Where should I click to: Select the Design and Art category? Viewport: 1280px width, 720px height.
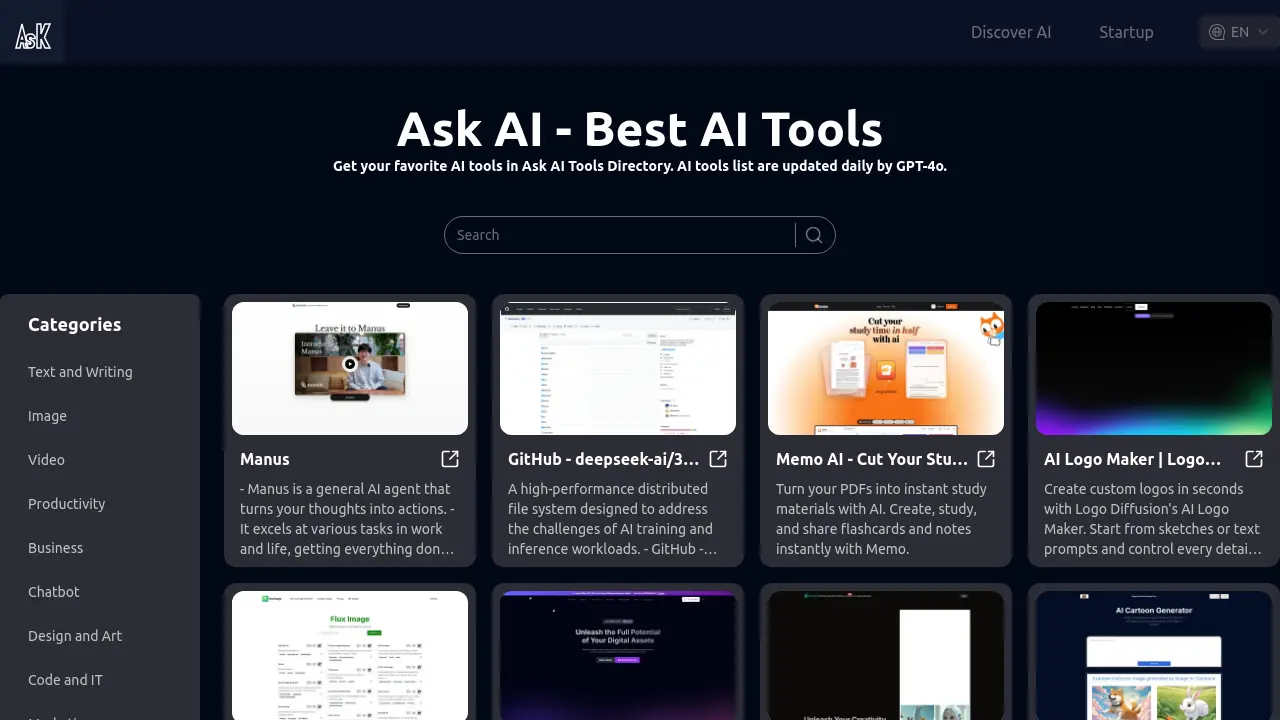[75, 636]
